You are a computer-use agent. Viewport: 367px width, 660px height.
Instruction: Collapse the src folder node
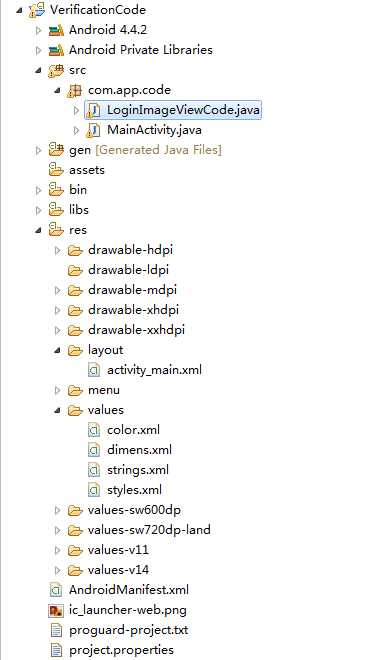pos(39,70)
